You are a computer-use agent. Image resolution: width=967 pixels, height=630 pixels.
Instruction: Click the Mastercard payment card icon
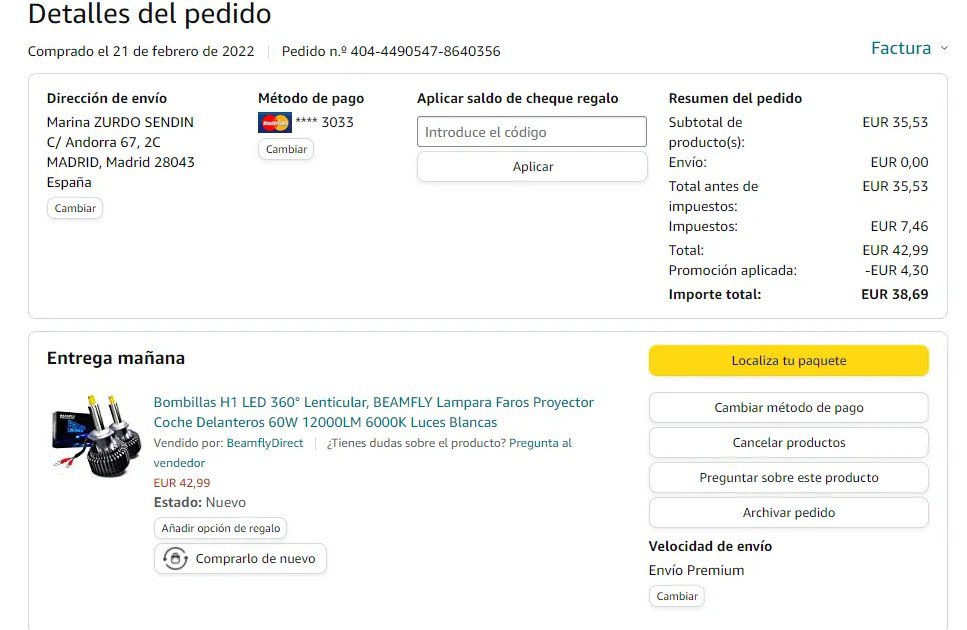[274, 123]
